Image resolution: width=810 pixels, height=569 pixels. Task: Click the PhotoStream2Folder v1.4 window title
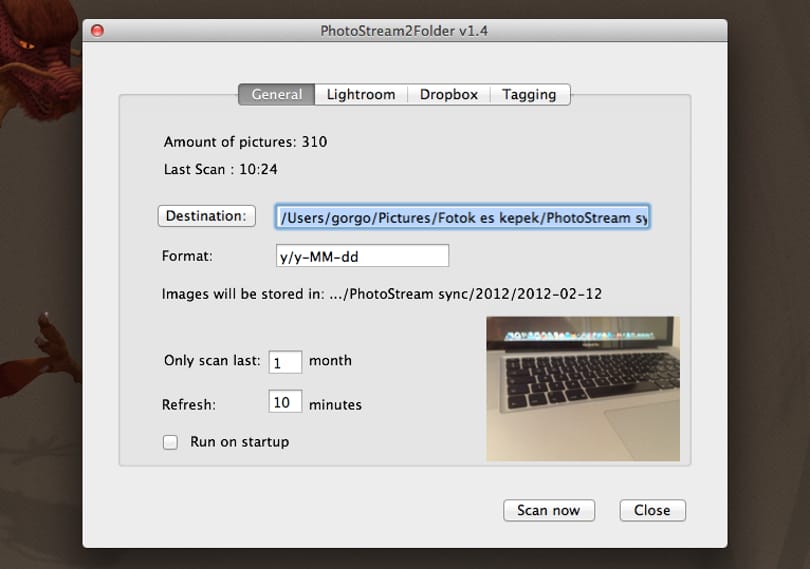[x=404, y=31]
